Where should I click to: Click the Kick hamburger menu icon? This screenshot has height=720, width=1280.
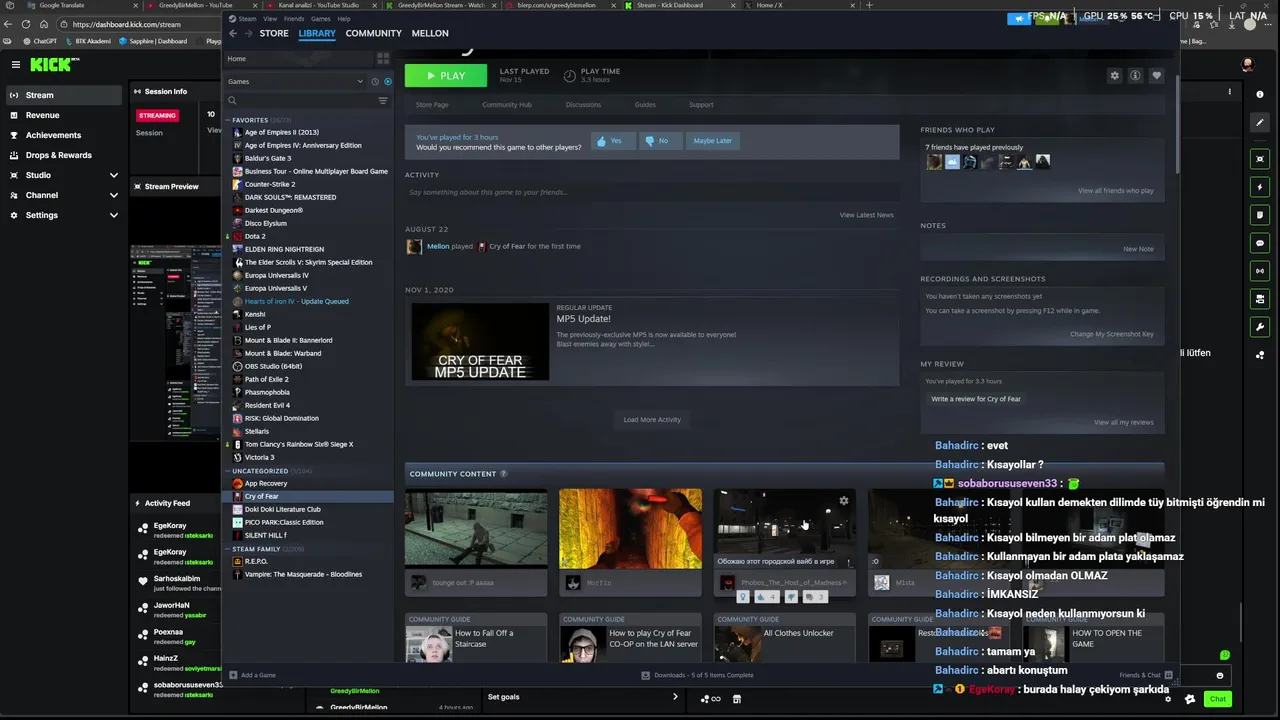(16, 64)
